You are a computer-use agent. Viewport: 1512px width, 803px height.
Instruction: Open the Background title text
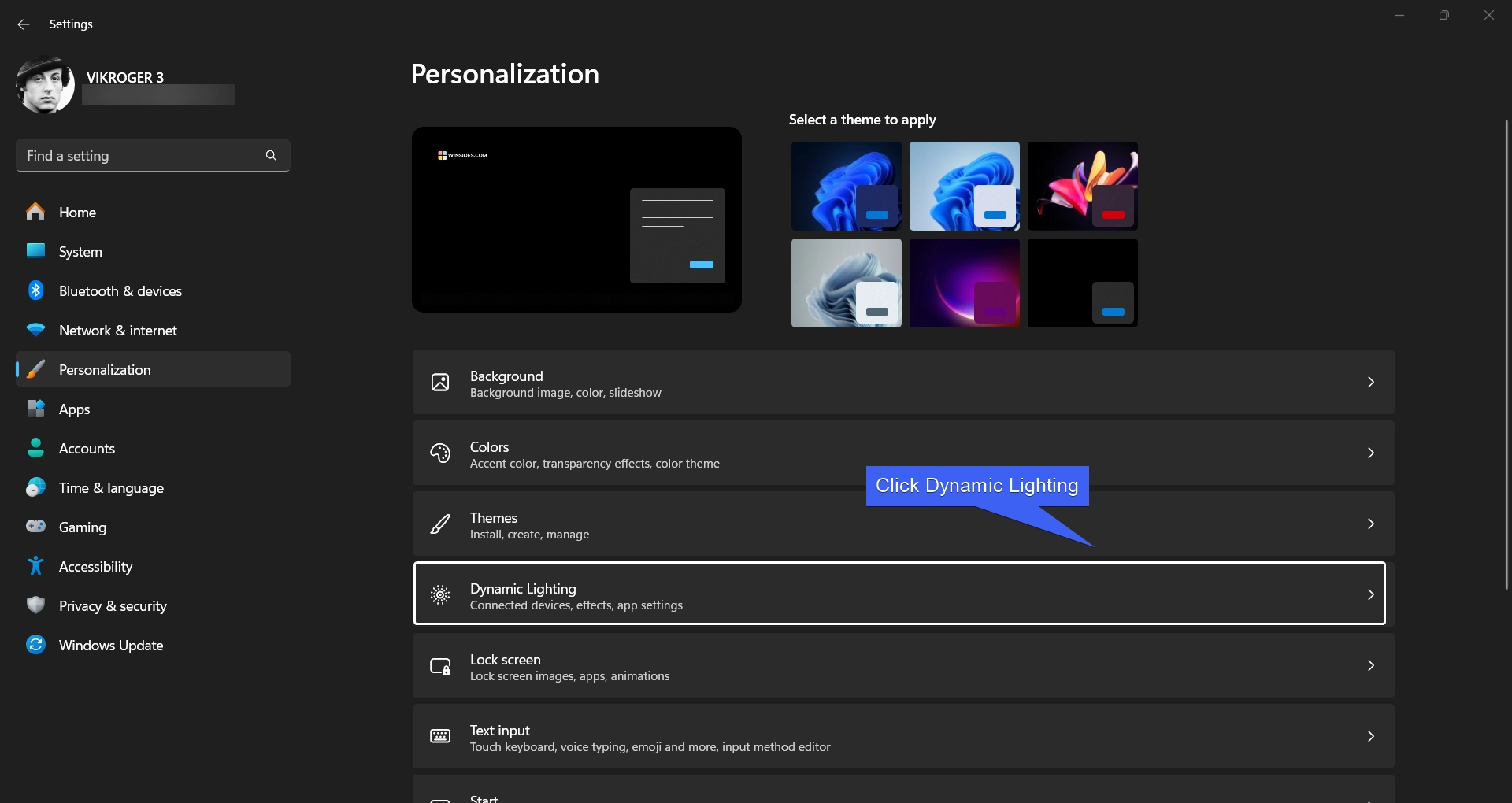pyautogui.click(x=506, y=376)
